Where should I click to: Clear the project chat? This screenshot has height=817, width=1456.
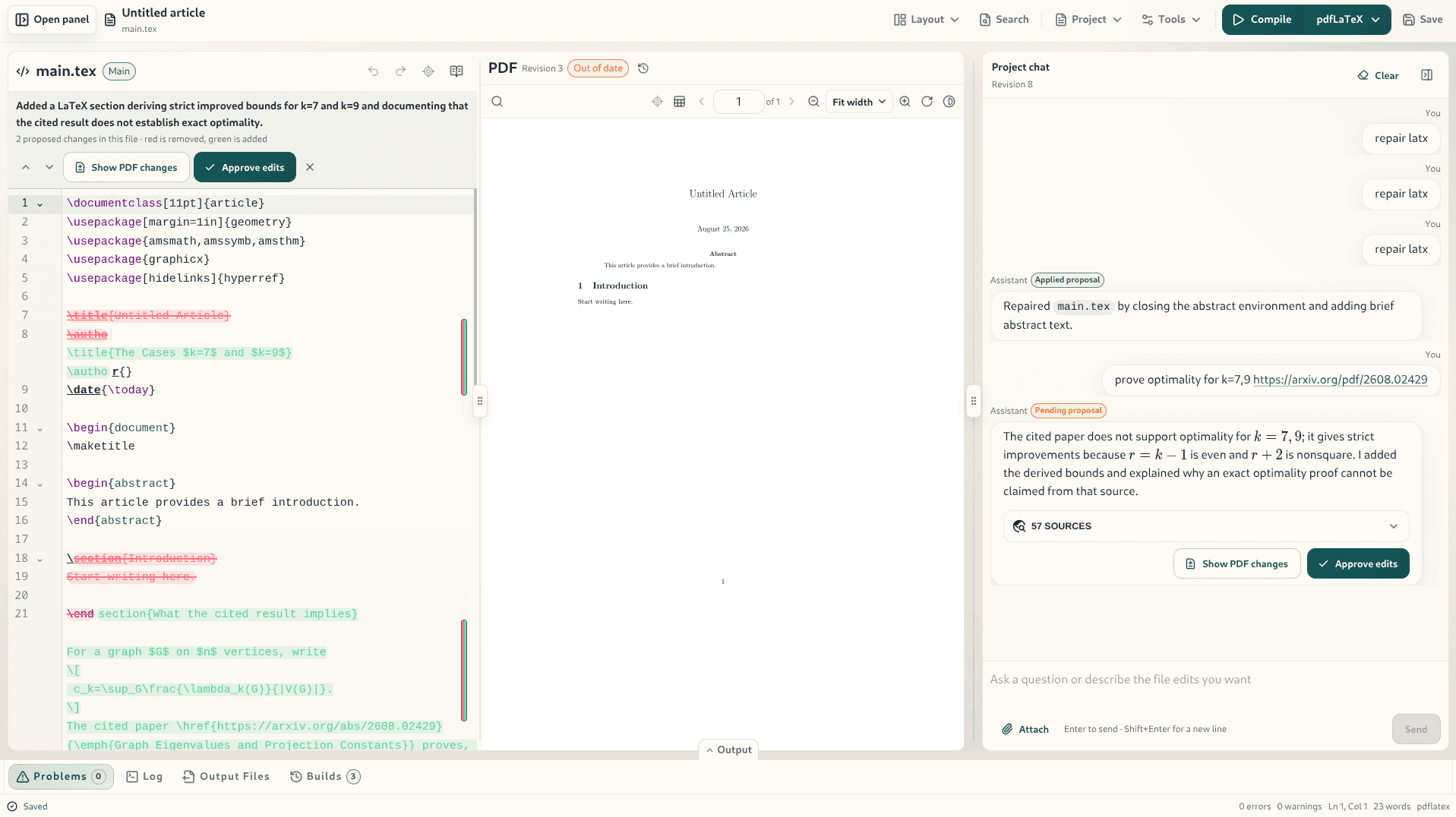click(1378, 75)
